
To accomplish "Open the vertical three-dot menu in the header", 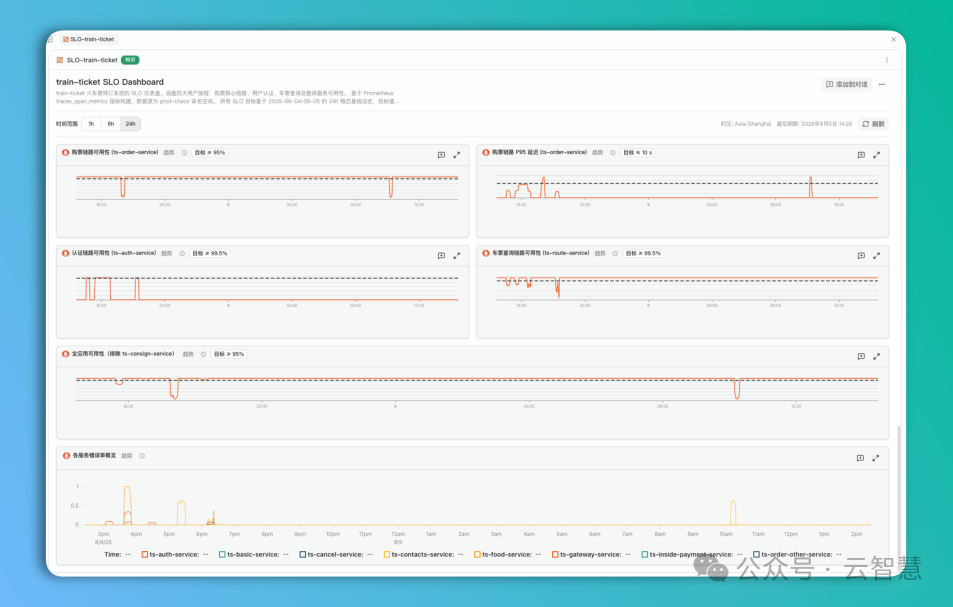I will [887, 60].
